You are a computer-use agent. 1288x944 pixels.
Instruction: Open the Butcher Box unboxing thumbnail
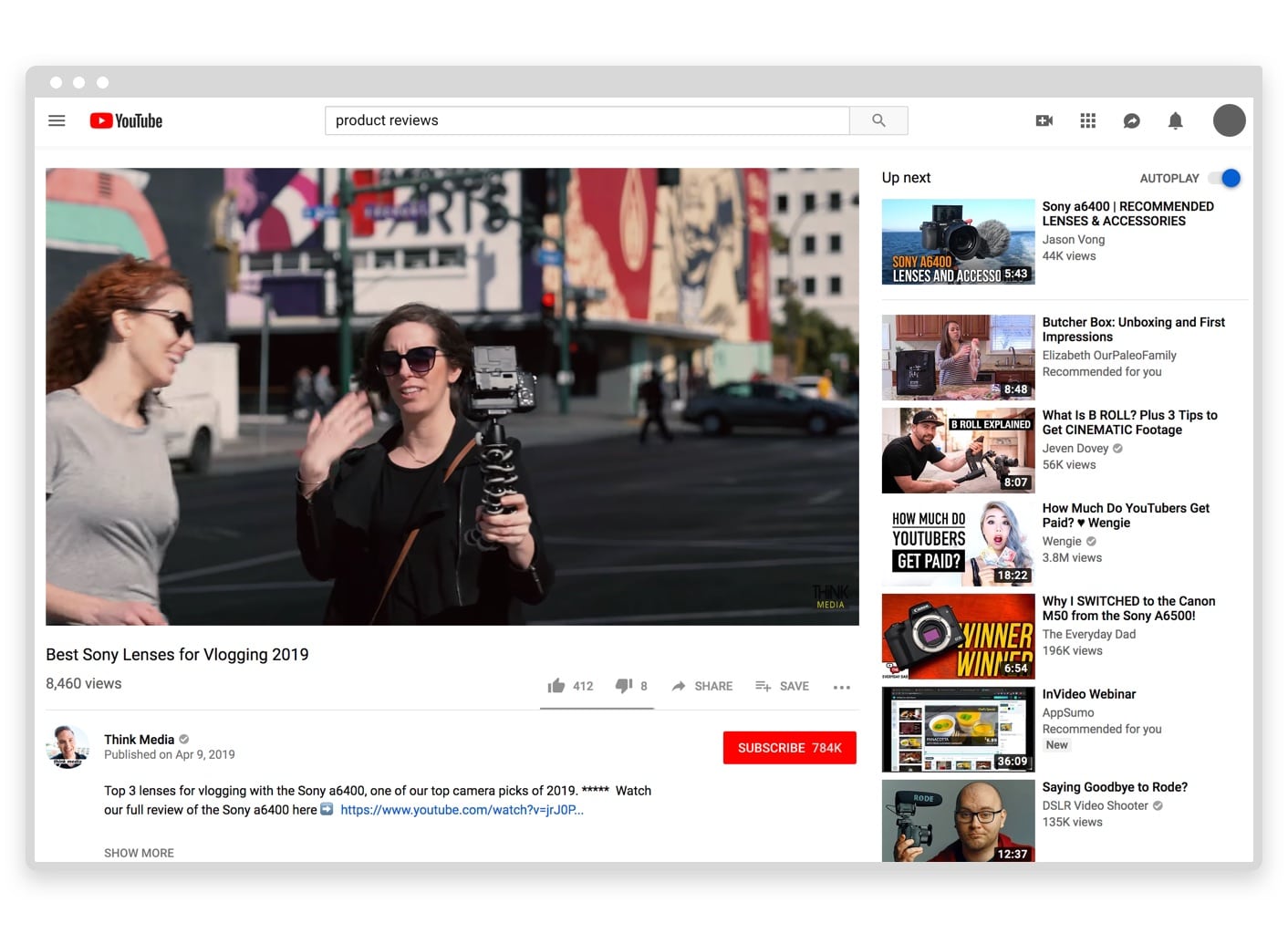coord(958,358)
